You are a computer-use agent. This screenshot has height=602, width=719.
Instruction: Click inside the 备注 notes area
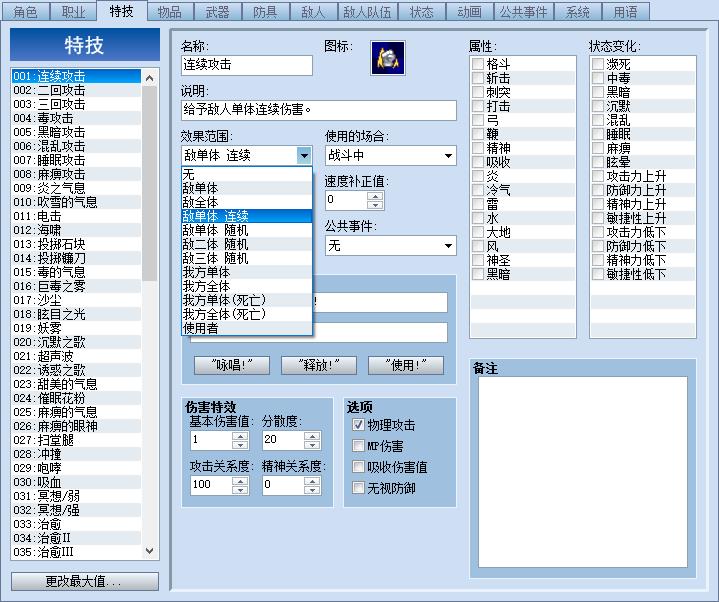(583, 472)
